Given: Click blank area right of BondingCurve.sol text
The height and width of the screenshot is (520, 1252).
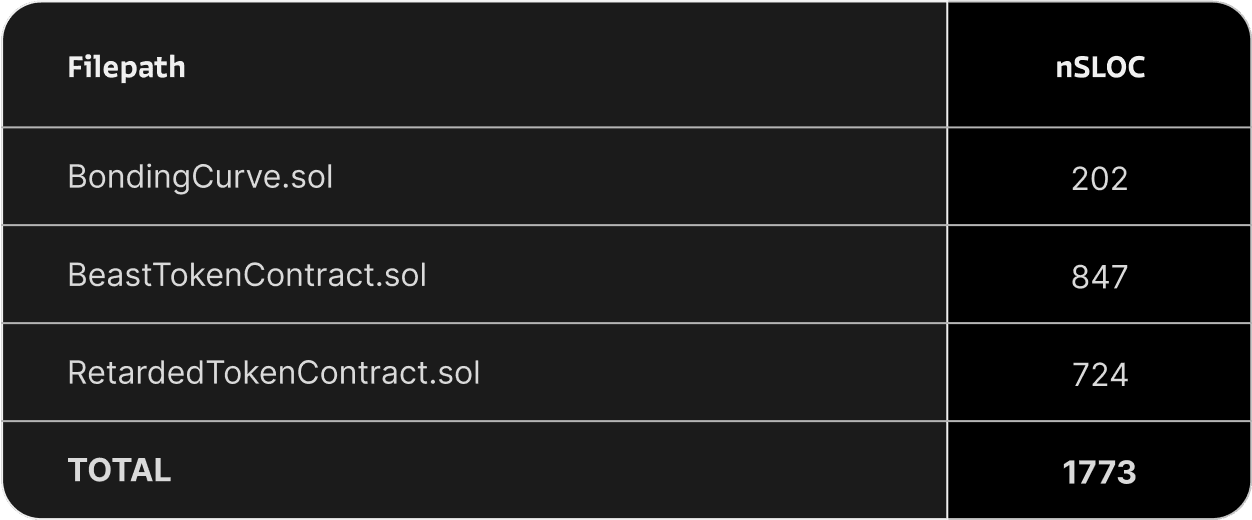Looking at the screenshot, I should [x=640, y=177].
